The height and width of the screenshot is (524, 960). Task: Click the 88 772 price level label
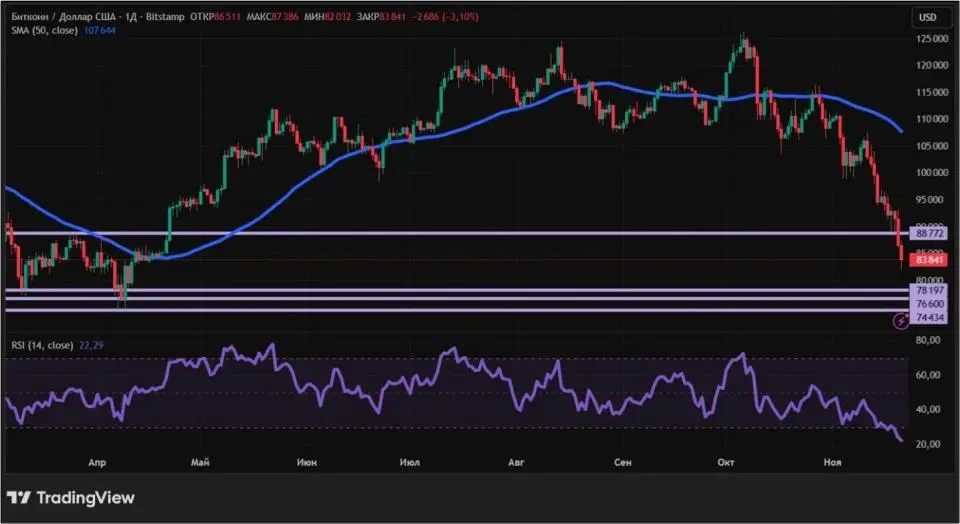(x=930, y=232)
